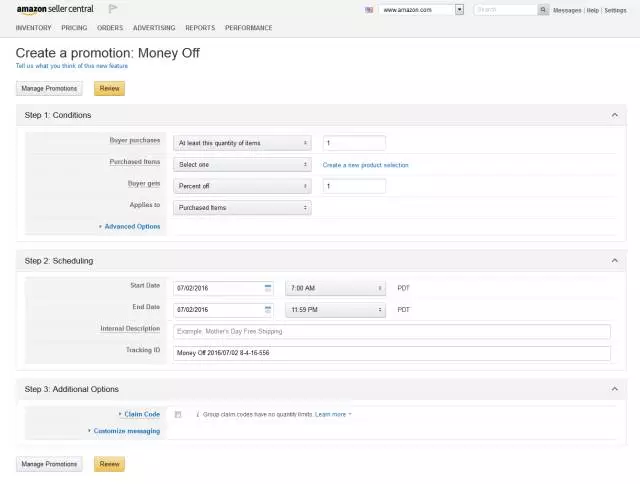Open the Purchased Items 'Select one' dropdown
This screenshot has width=640, height=484.
coord(242,164)
